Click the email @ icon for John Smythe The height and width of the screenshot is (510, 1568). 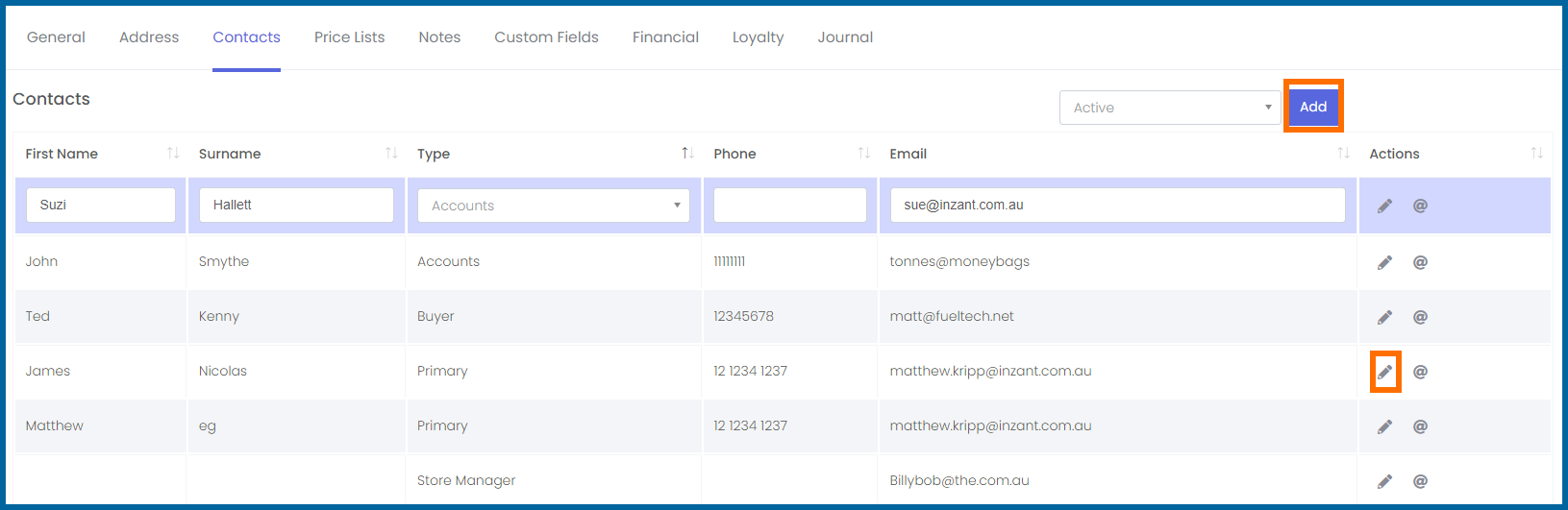(x=1420, y=262)
